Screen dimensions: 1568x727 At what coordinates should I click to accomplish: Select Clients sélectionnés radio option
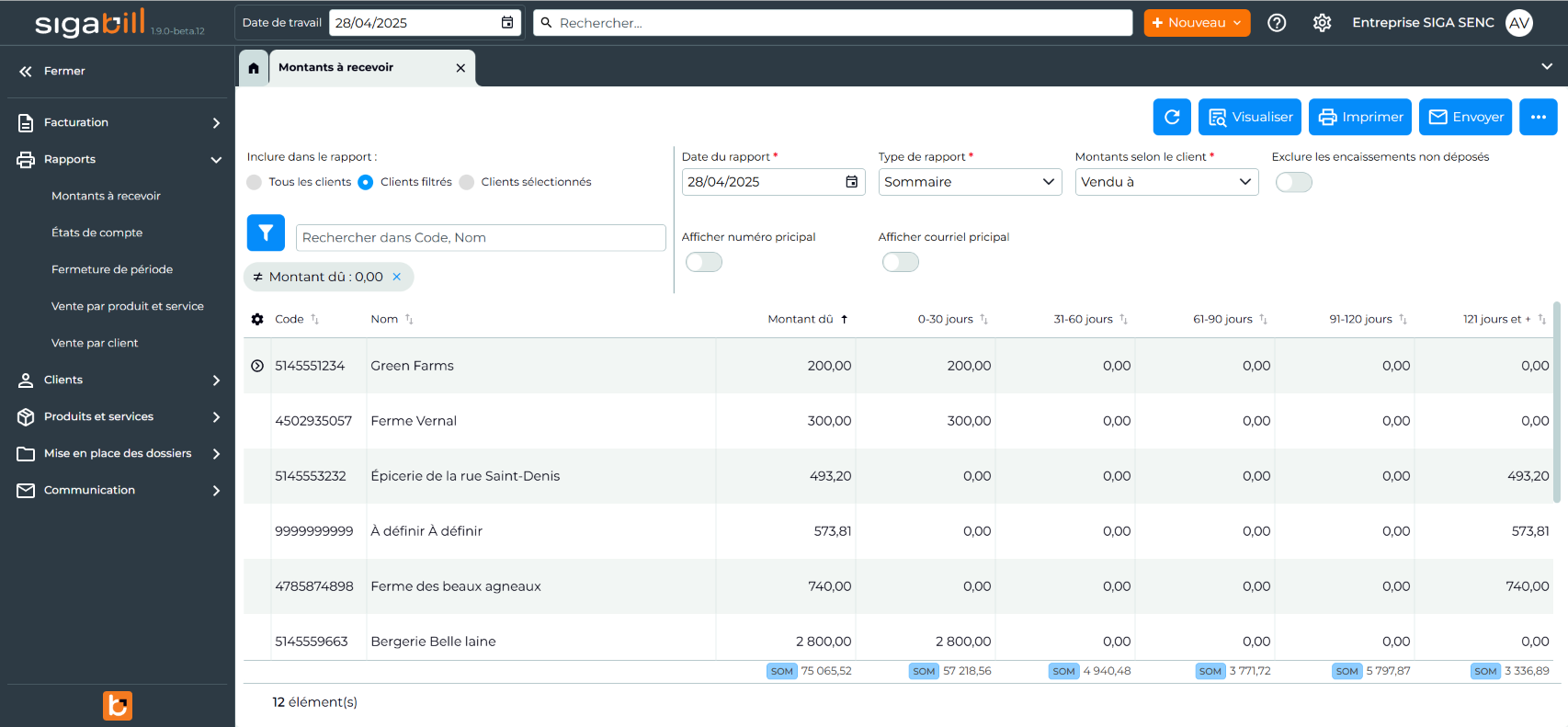[x=467, y=182]
